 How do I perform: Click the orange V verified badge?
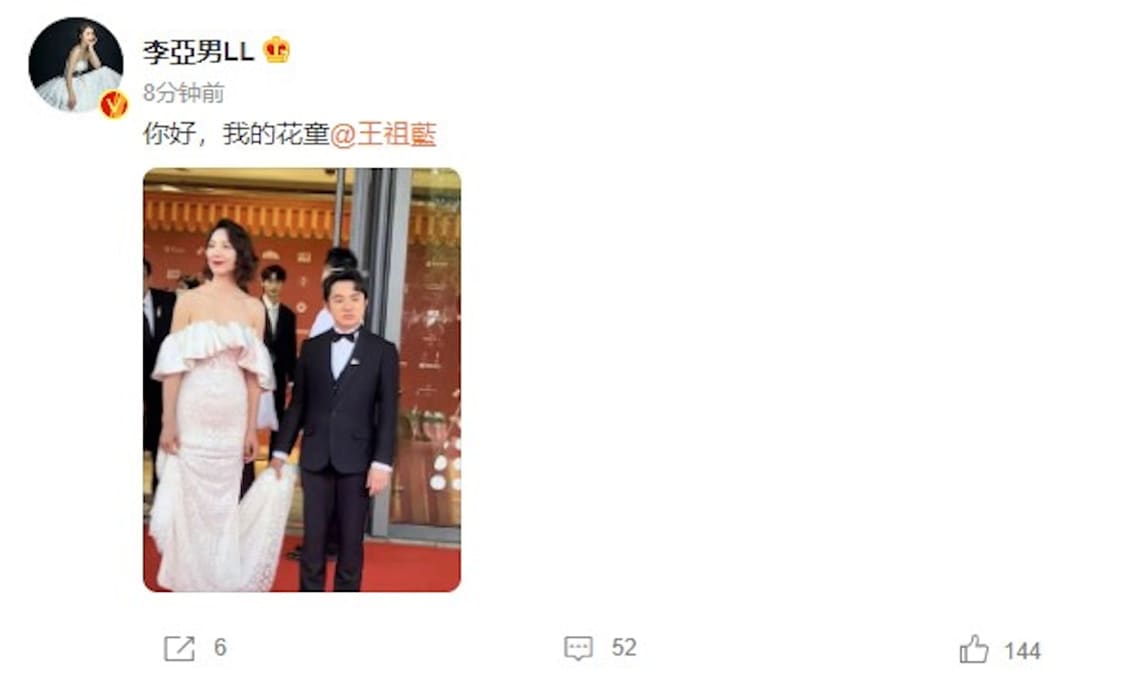114,104
